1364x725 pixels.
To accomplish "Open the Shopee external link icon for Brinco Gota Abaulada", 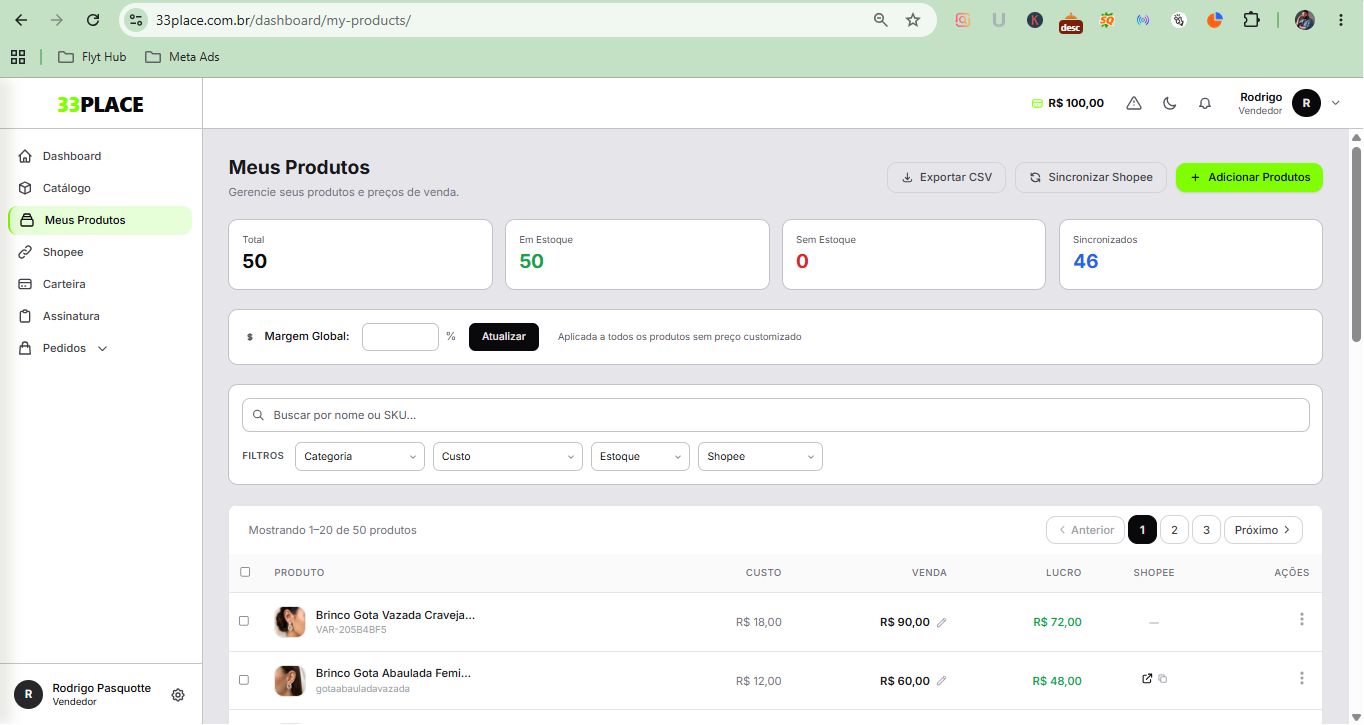I will (1147, 679).
